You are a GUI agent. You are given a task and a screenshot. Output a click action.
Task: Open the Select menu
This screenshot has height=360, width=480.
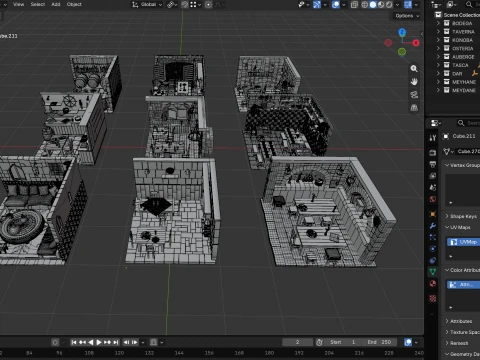point(38,4)
